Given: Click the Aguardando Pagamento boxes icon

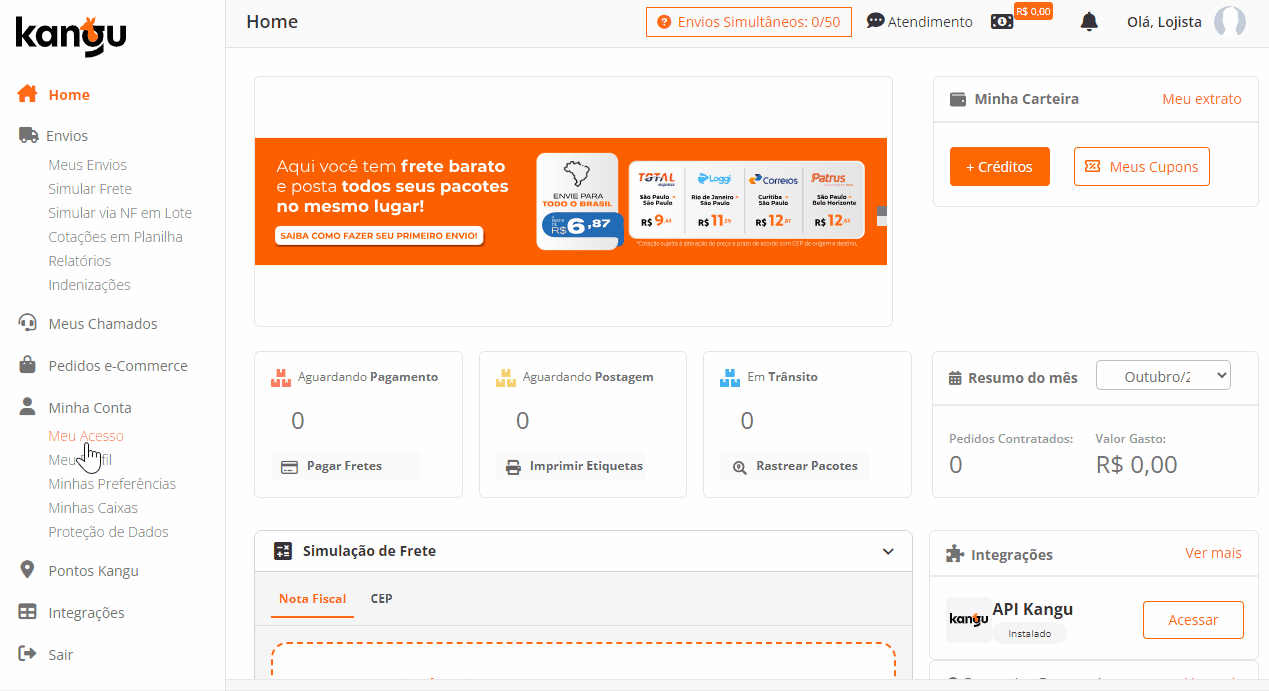Looking at the screenshot, I should 281,378.
